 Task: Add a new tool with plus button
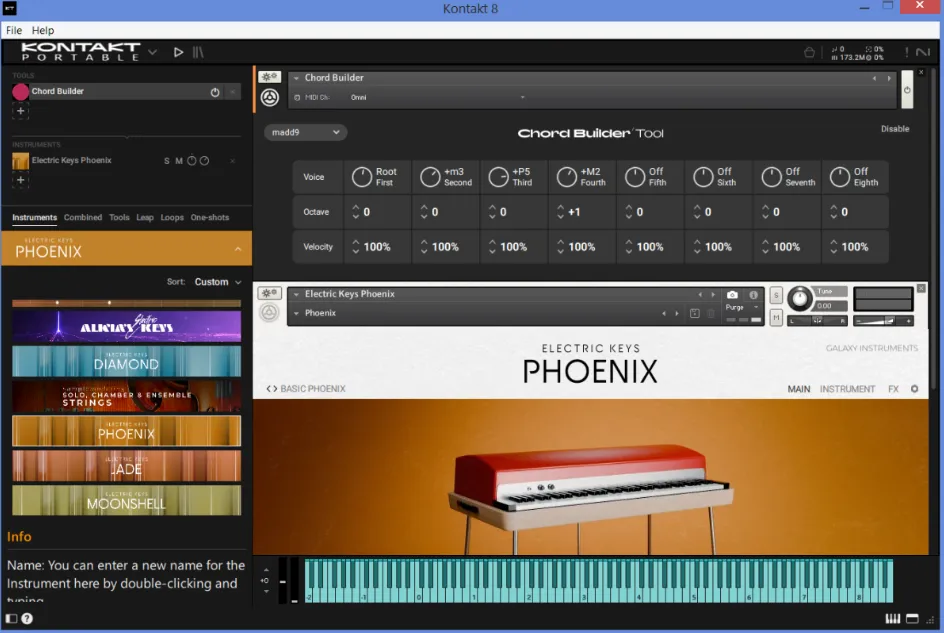pos(20,111)
